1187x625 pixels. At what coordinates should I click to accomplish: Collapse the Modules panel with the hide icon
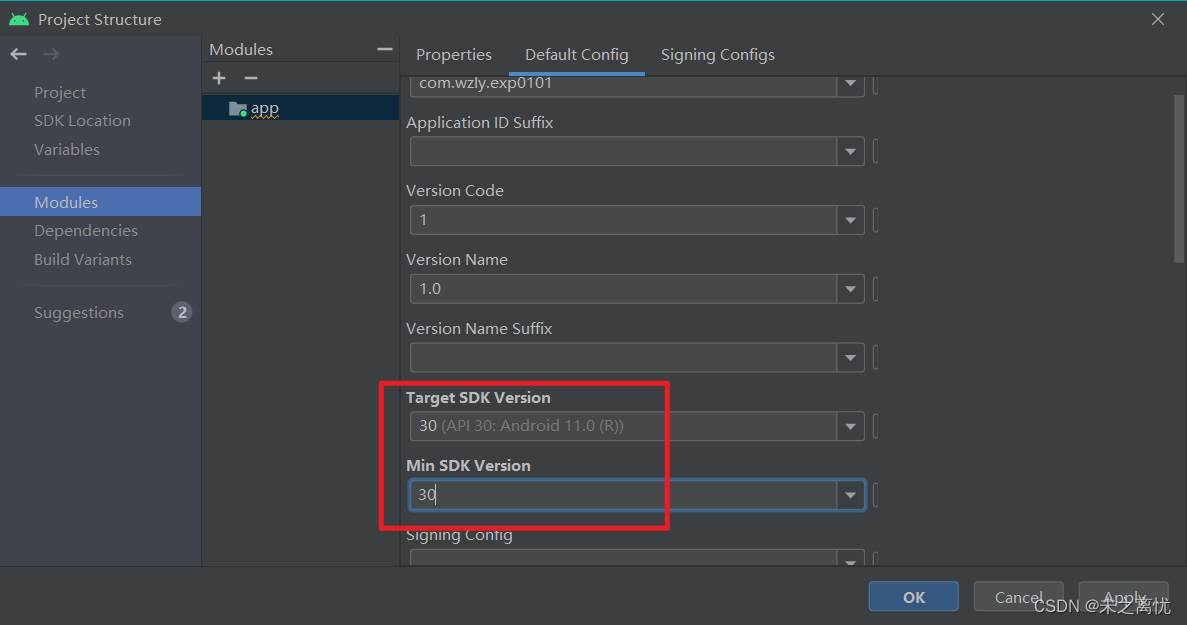point(385,49)
